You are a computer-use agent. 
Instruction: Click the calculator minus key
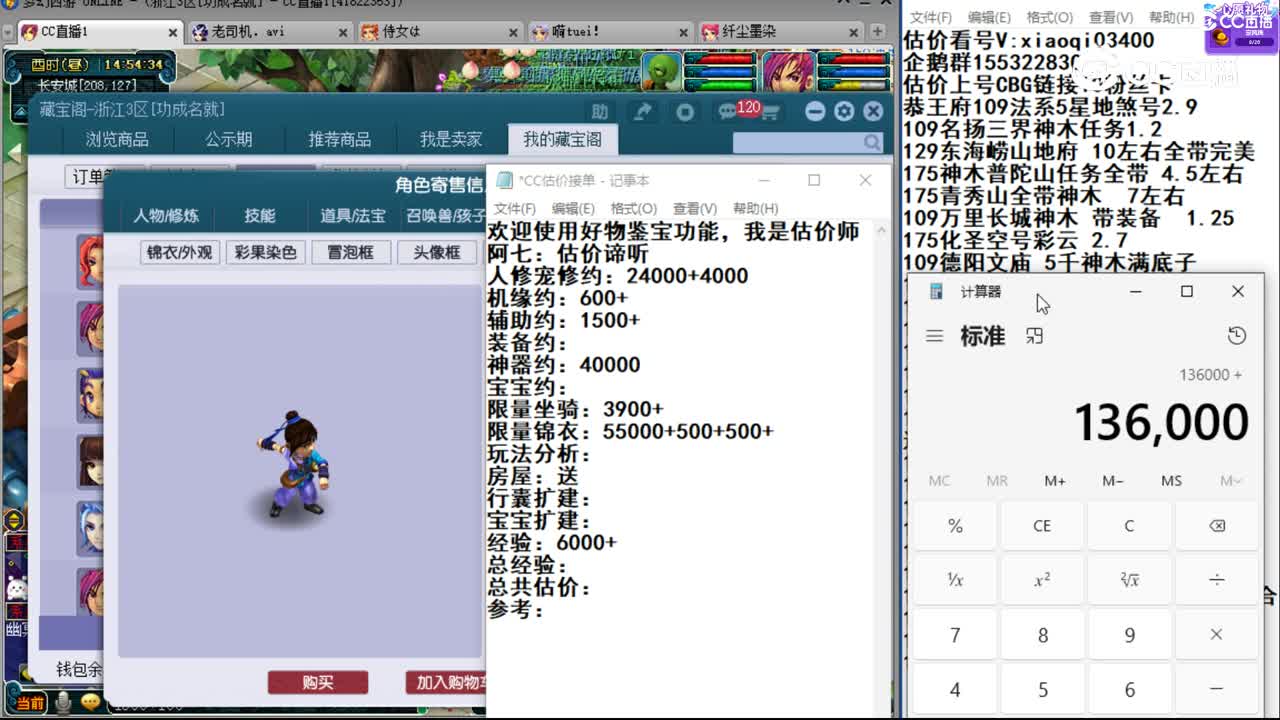tap(1216, 689)
